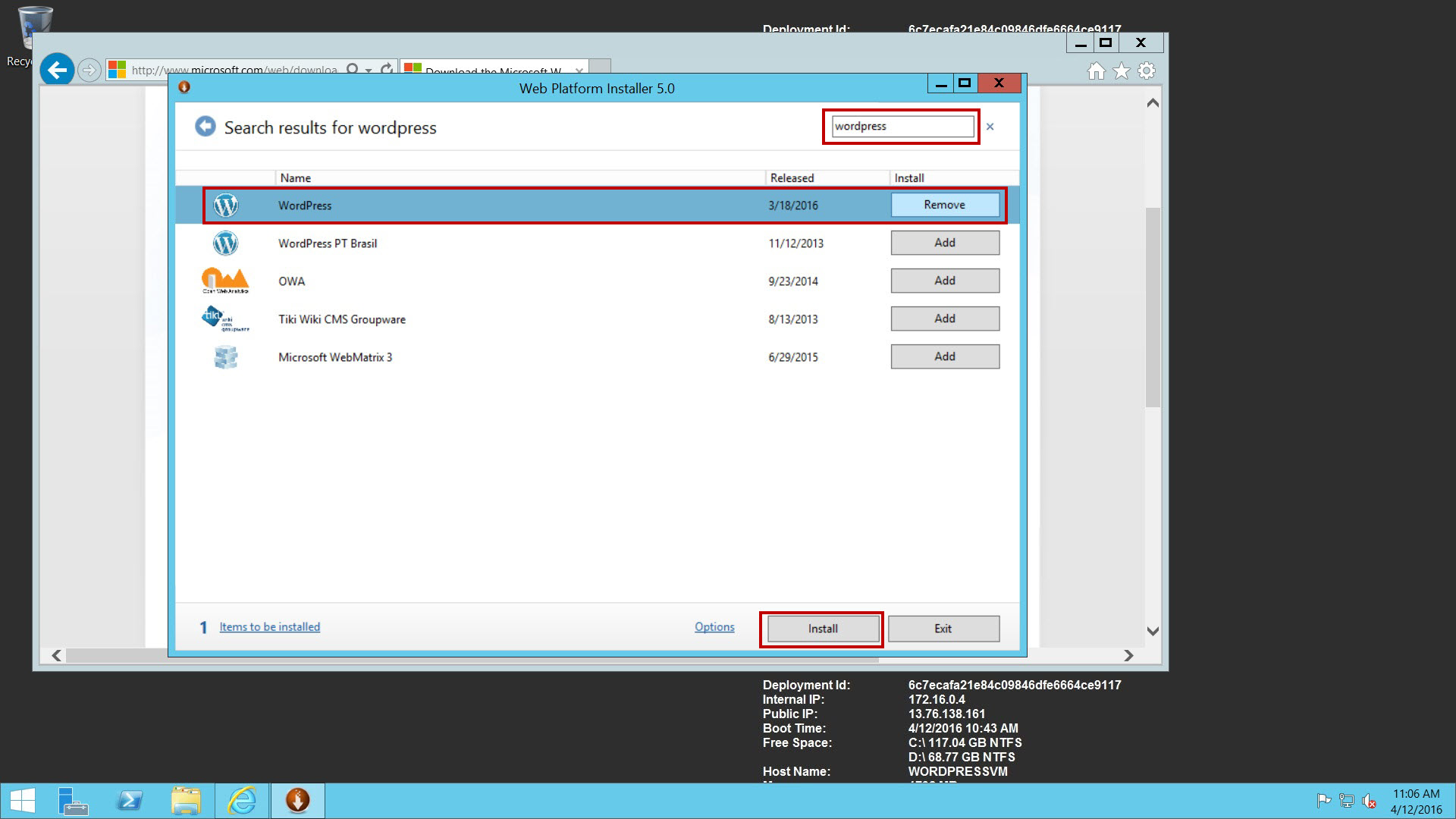Click the Exit button

(x=943, y=629)
